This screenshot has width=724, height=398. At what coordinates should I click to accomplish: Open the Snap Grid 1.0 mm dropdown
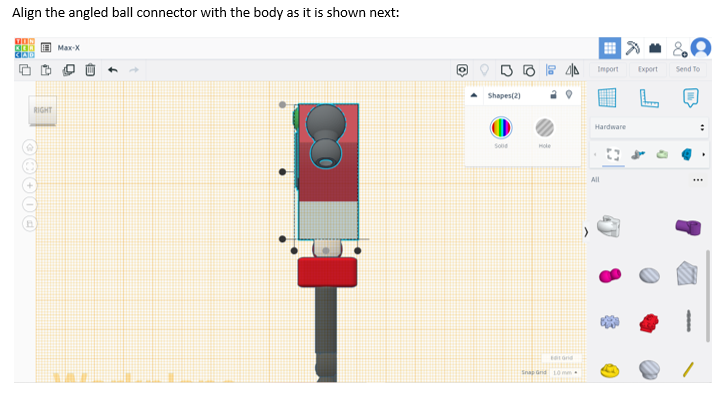pyautogui.click(x=565, y=373)
